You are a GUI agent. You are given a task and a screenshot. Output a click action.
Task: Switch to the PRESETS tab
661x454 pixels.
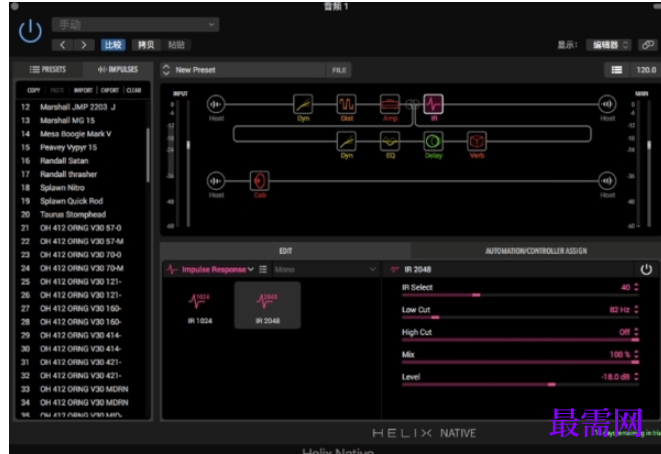(48, 70)
